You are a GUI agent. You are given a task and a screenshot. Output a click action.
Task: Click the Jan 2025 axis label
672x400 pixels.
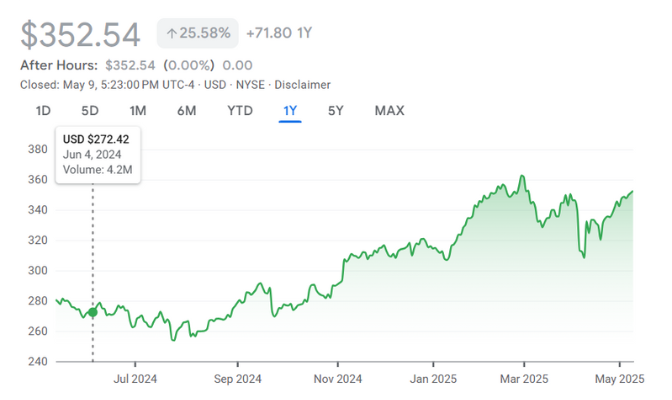pos(433,379)
